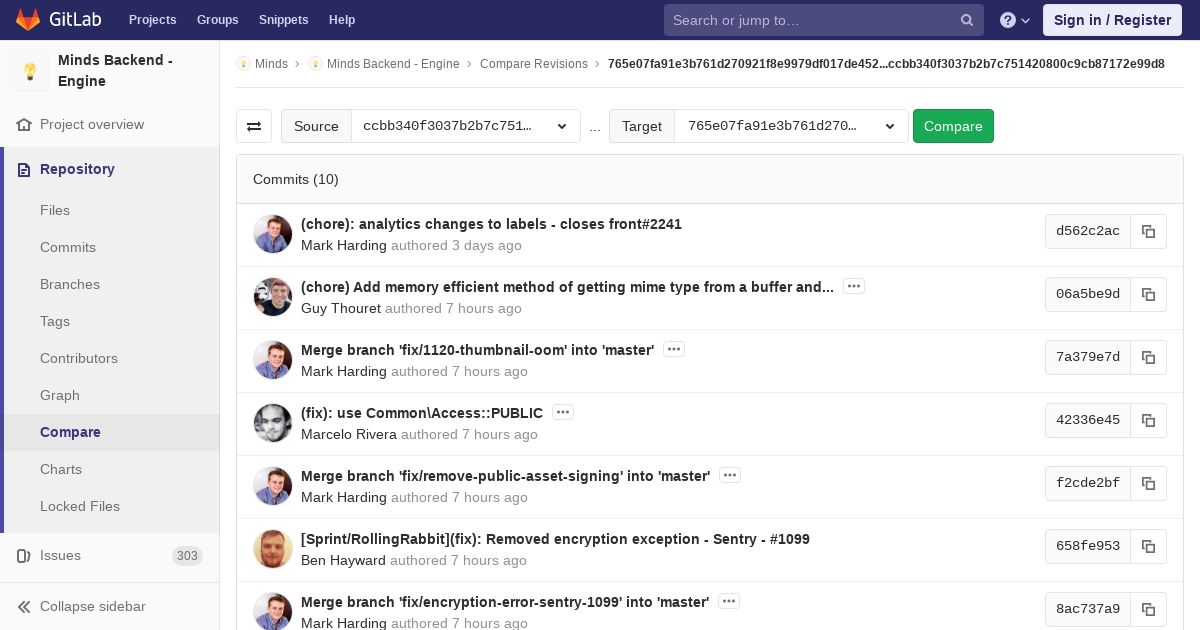The image size is (1200, 630).
Task: Open the Help navigation item
Action: pyautogui.click(x=342, y=20)
